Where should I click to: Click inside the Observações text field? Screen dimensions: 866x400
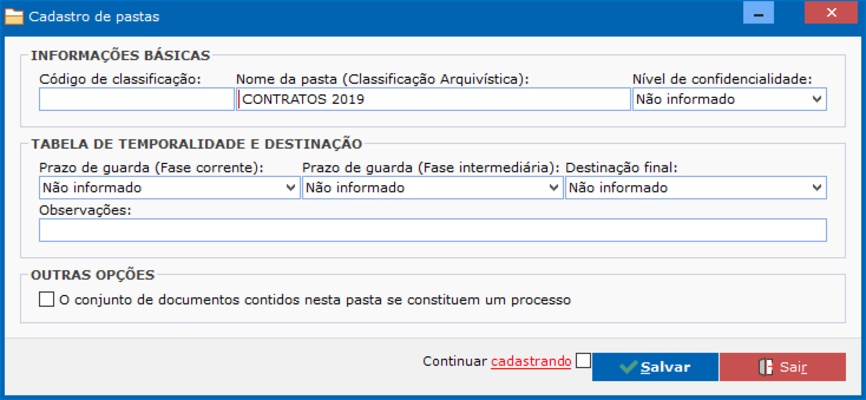pos(432,230)
